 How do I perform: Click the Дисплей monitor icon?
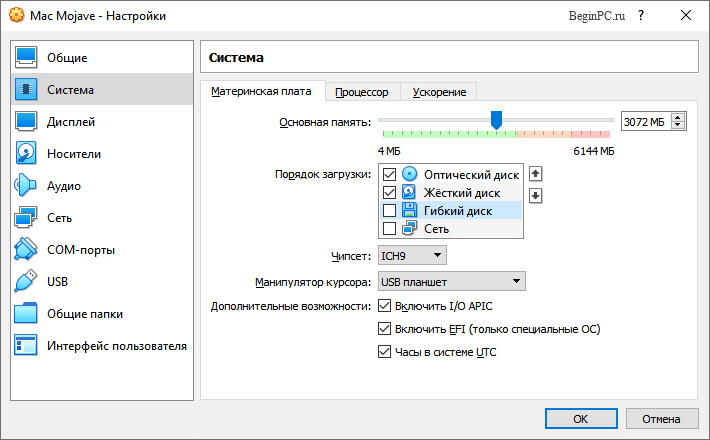[26, 121]
